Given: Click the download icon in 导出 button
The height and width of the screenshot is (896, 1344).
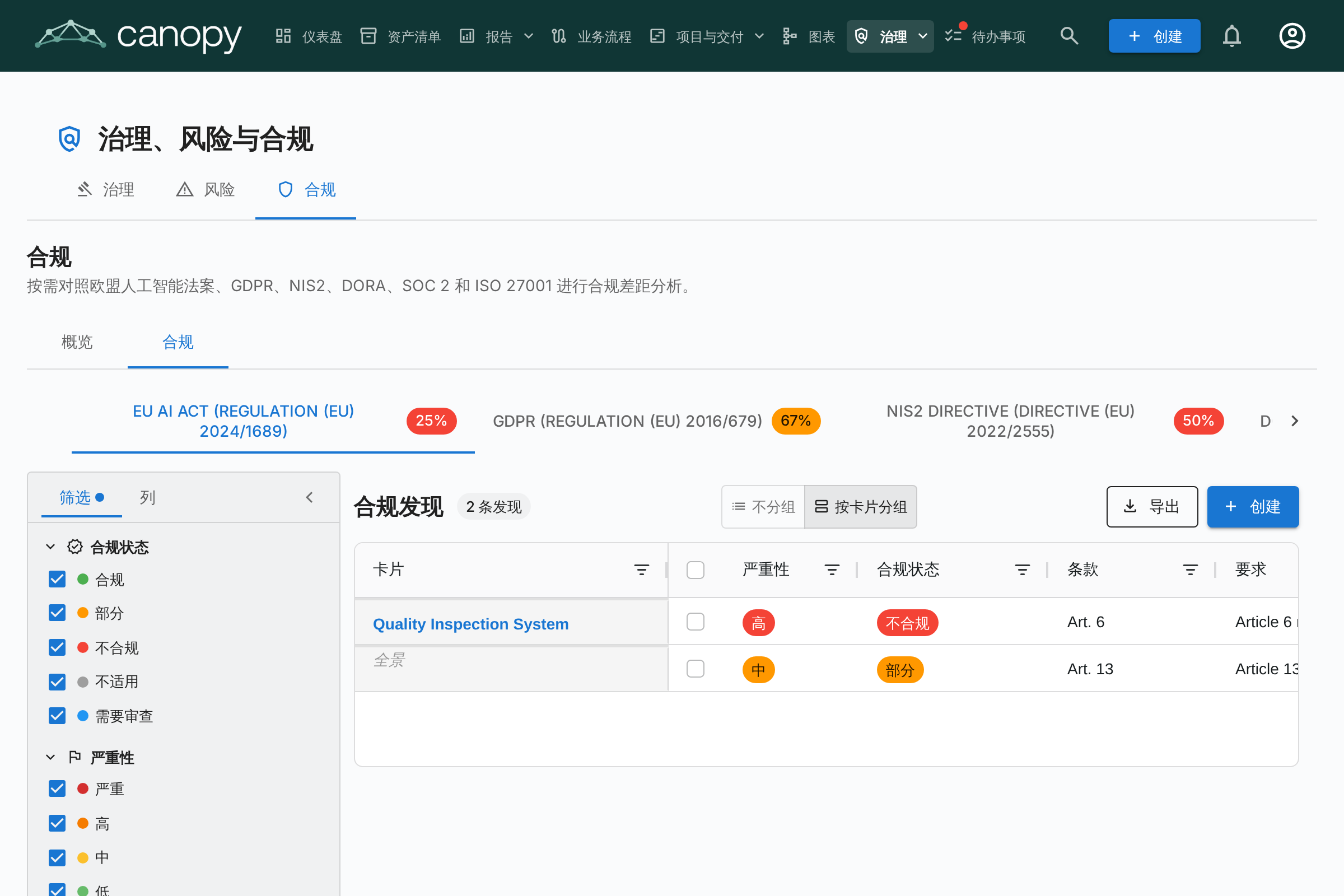Looking at the screenshot, I should [1130, 506].
